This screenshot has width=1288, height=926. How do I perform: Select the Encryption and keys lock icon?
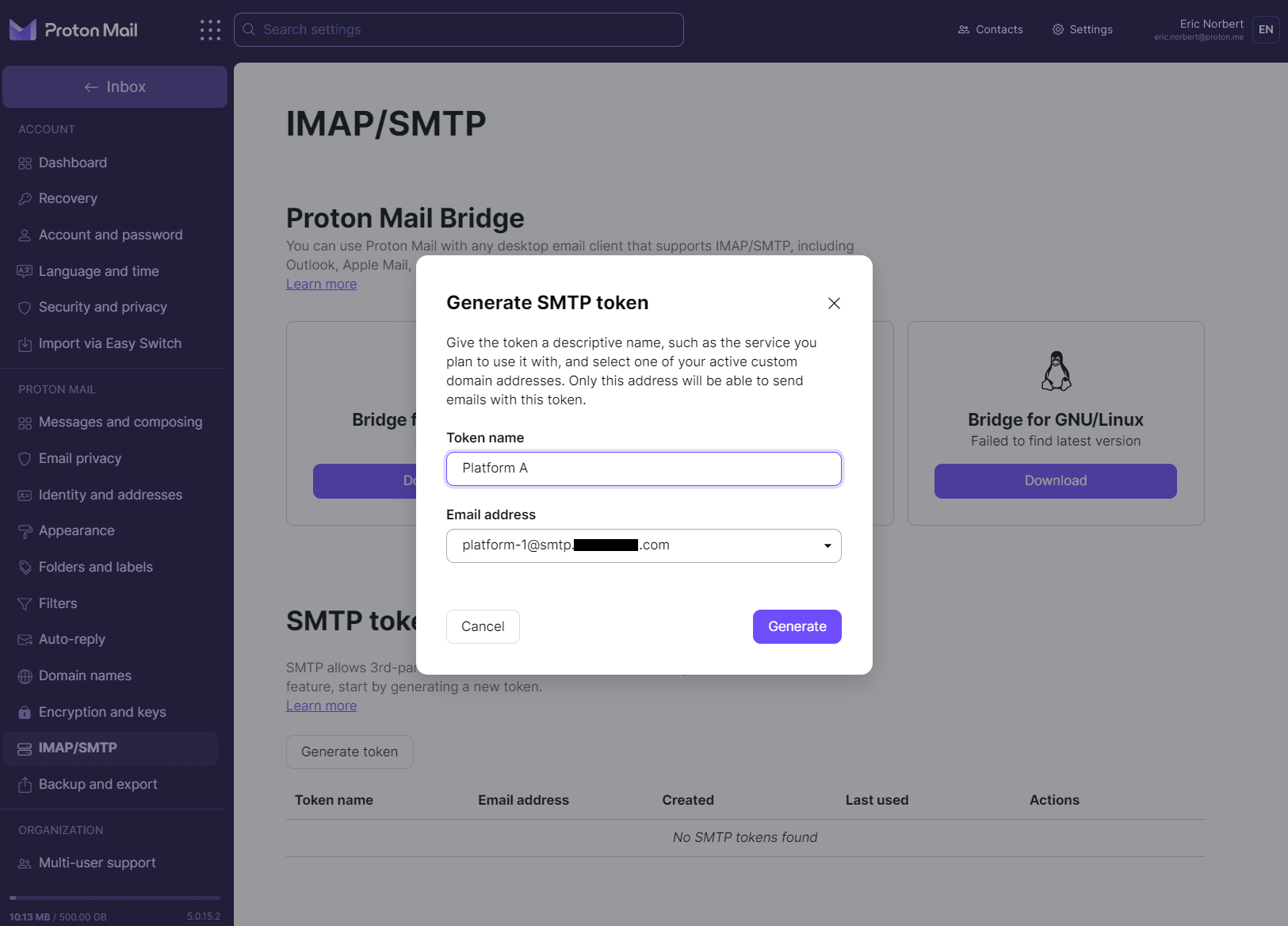25,712
